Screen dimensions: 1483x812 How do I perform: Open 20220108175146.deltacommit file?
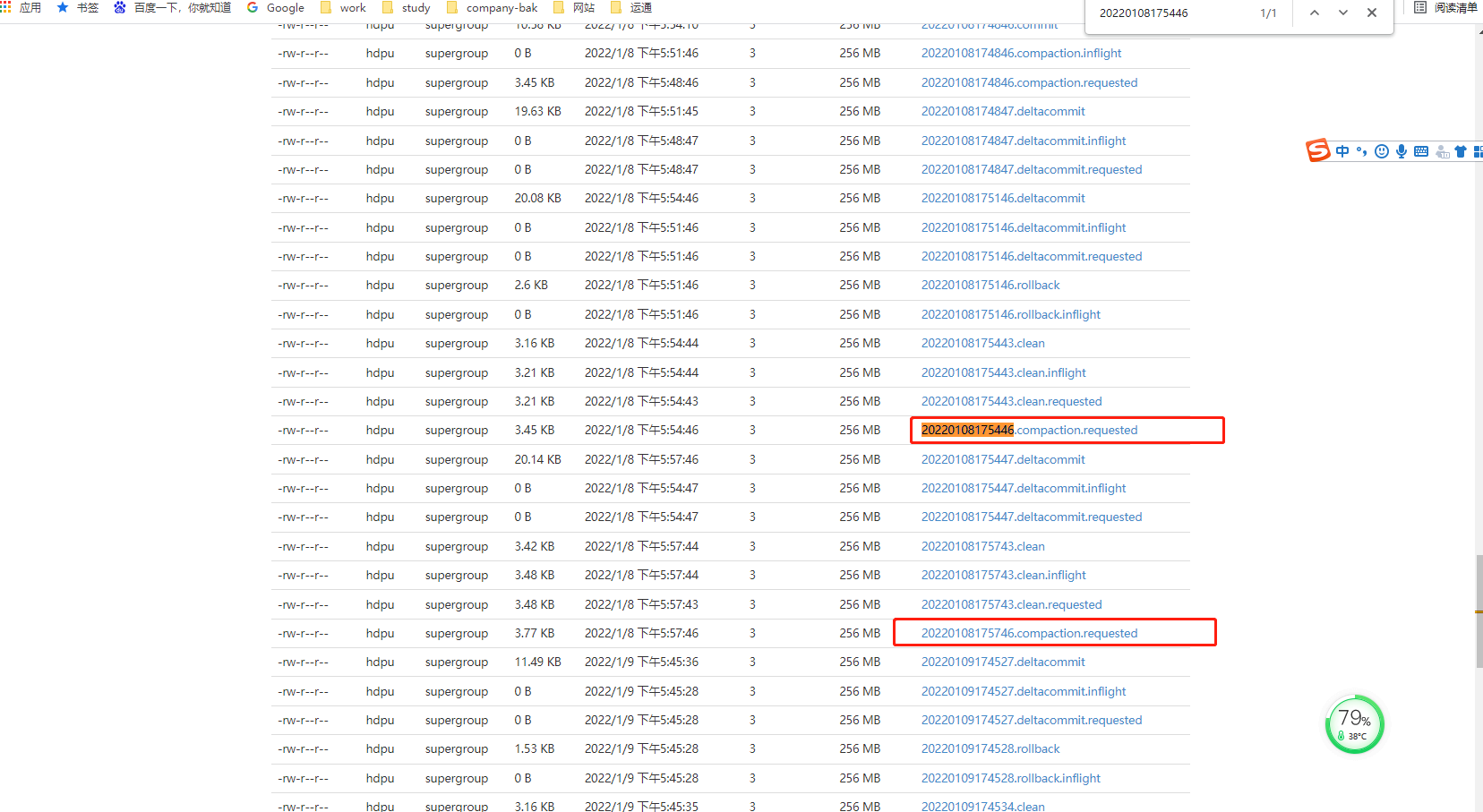[x=1003, y=198]
